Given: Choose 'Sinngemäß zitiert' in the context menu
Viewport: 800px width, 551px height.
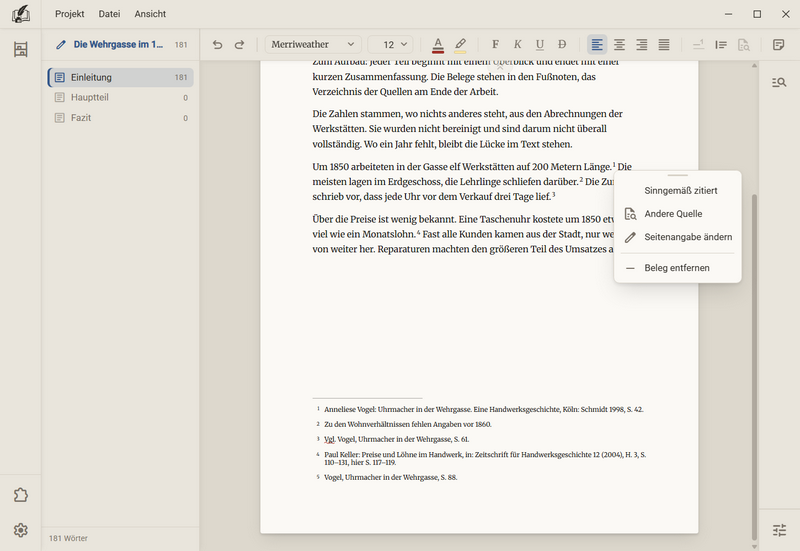Looking at the screenshot, I should pos(678,190).
